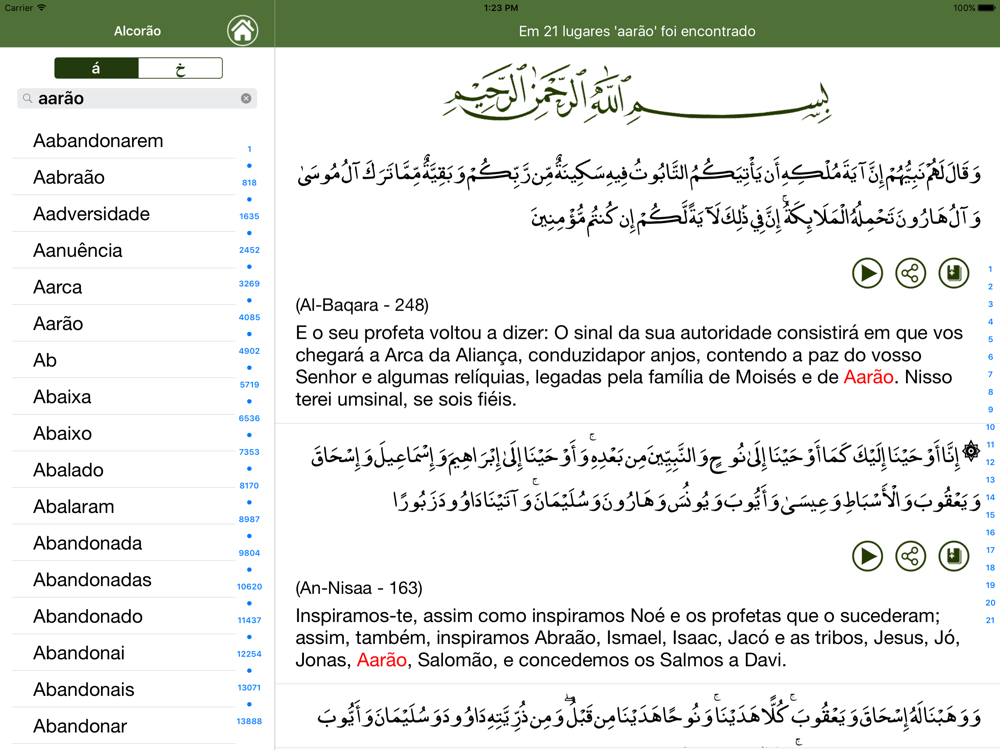The height and width of the screenshot is (750, 1000).
Task: Tap the home icon in header
Action: (242, 31)
